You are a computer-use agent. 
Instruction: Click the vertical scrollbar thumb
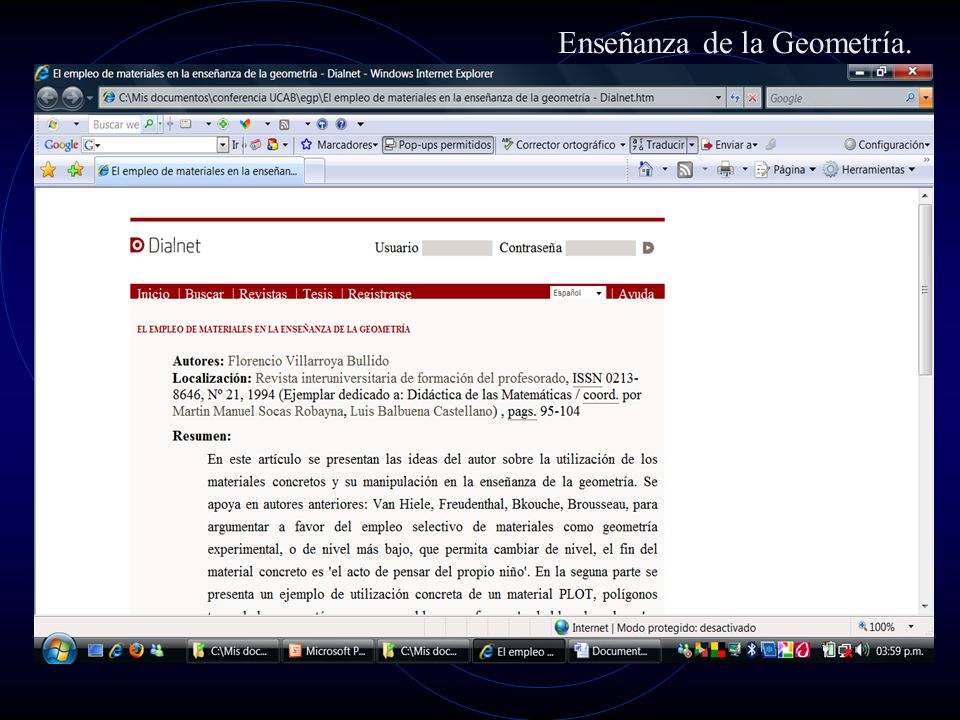(924, 290)
